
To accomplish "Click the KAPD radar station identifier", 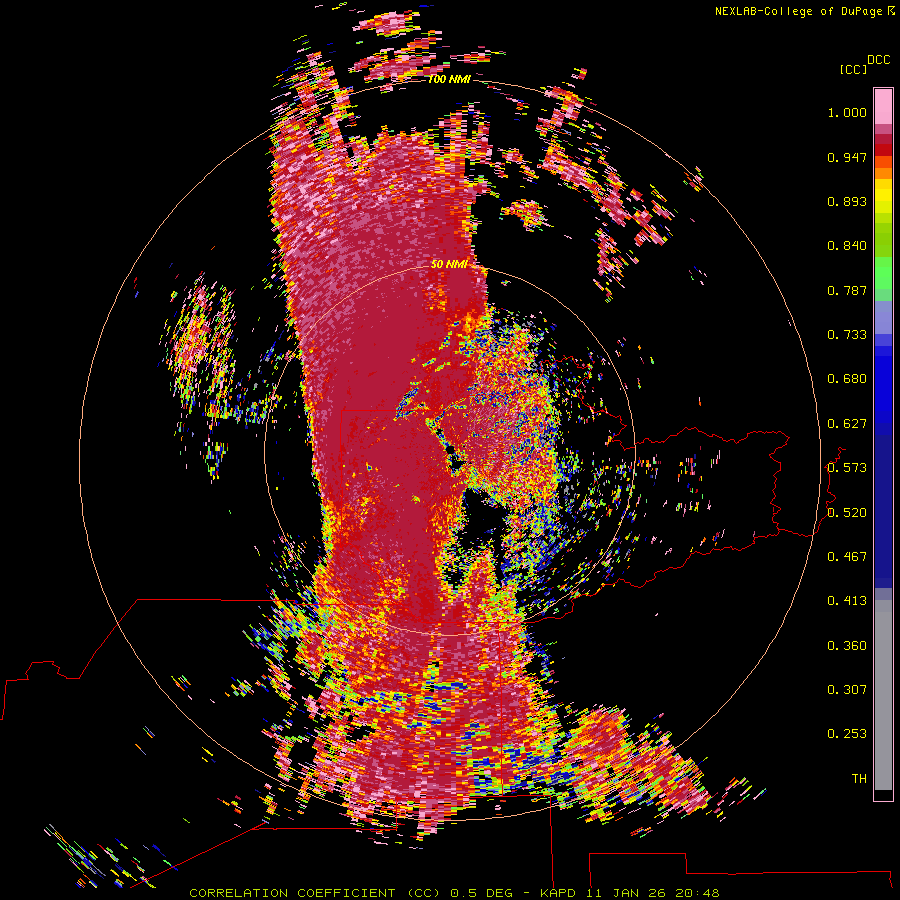I will tap(560, 893).
